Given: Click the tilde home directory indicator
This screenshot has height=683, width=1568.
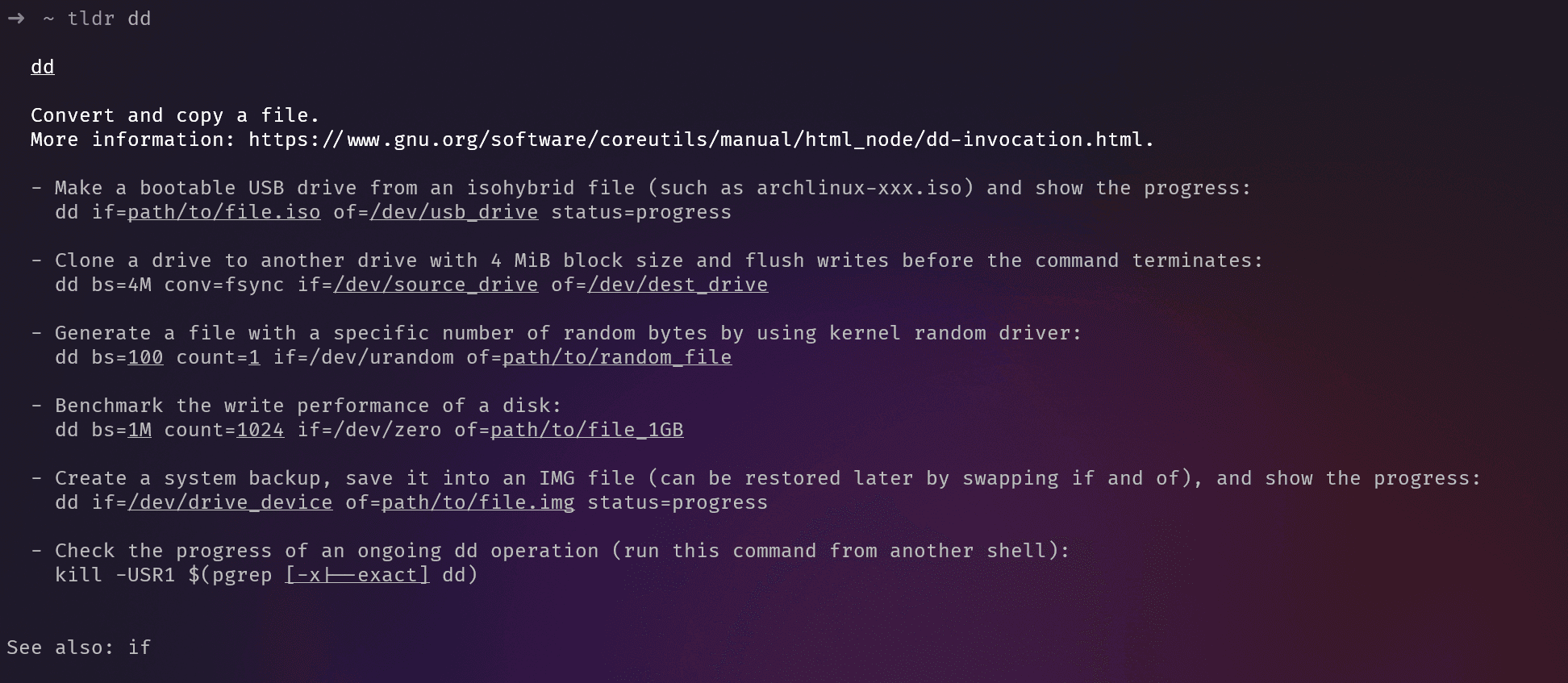Looking at the screenshot, I should (x=48, y=19).
